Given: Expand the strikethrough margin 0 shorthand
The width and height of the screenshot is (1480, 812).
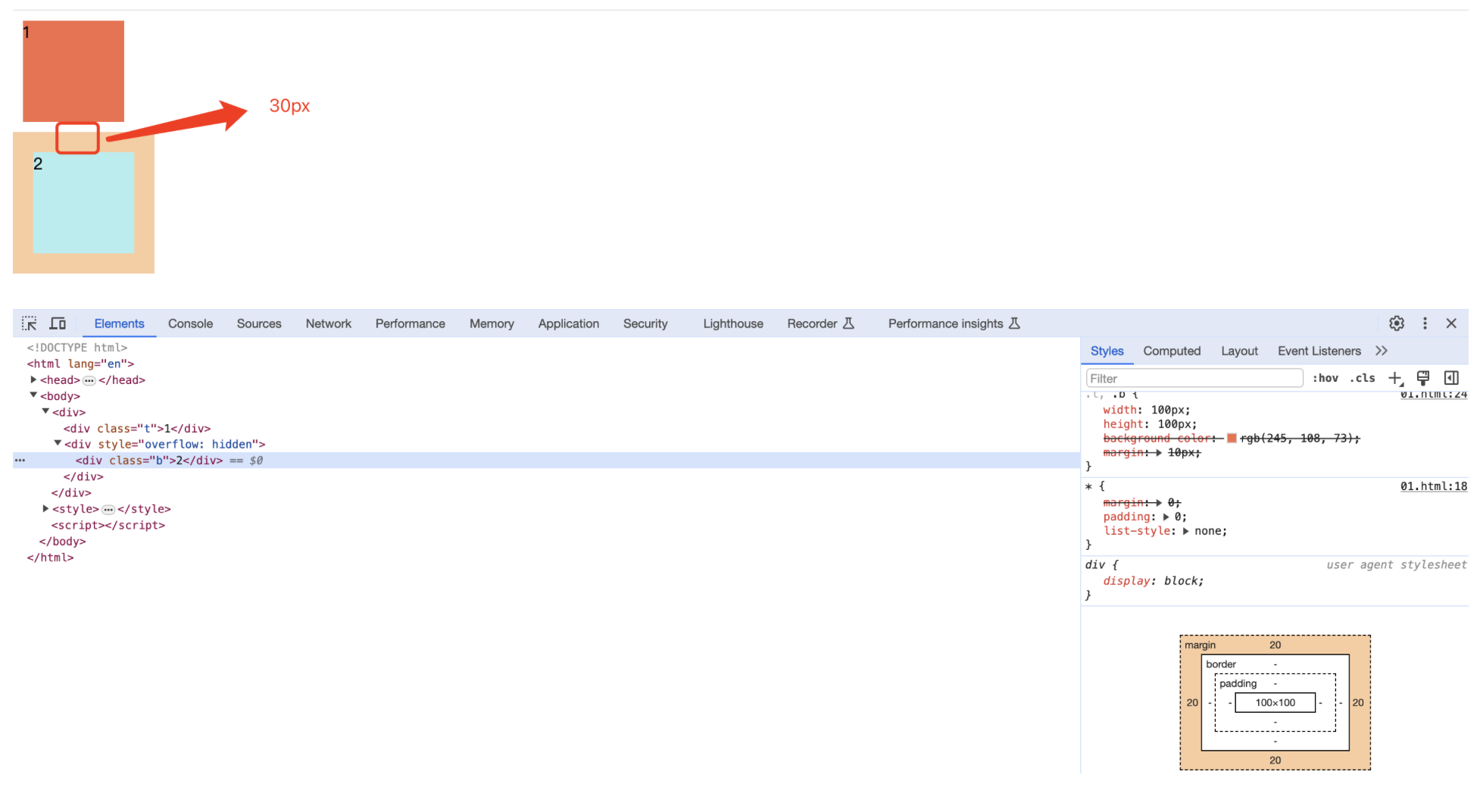Looking at the screenshot, I should pyautogui.click(x=1158, y=502).
